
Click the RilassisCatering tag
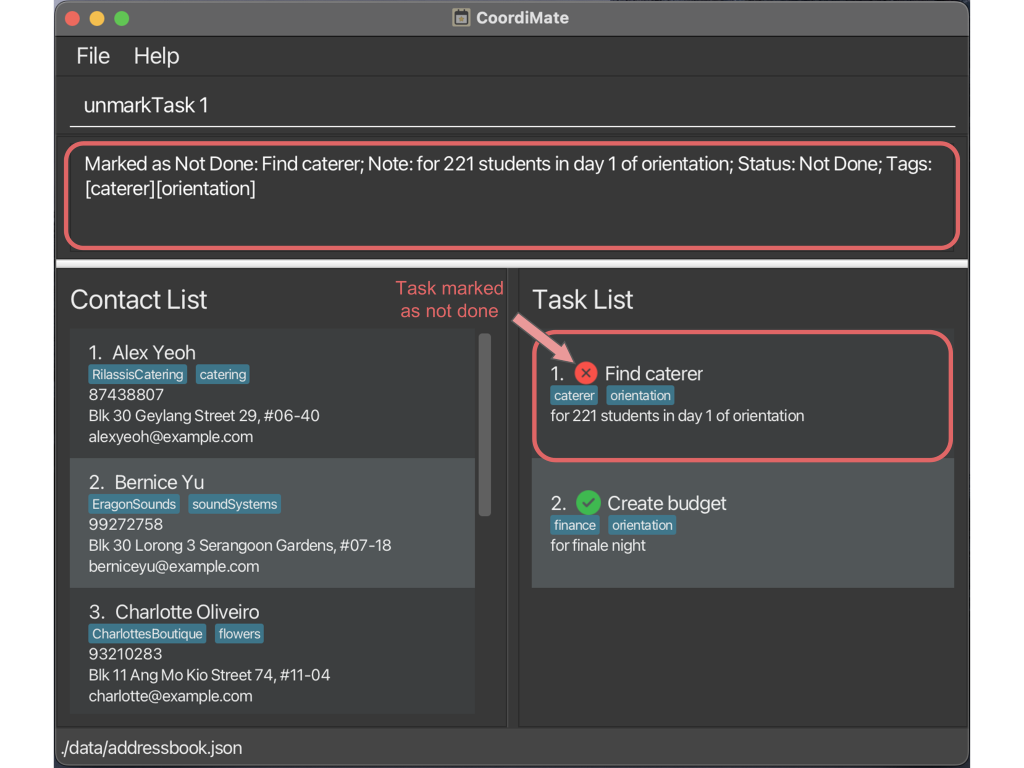[138, 375]
